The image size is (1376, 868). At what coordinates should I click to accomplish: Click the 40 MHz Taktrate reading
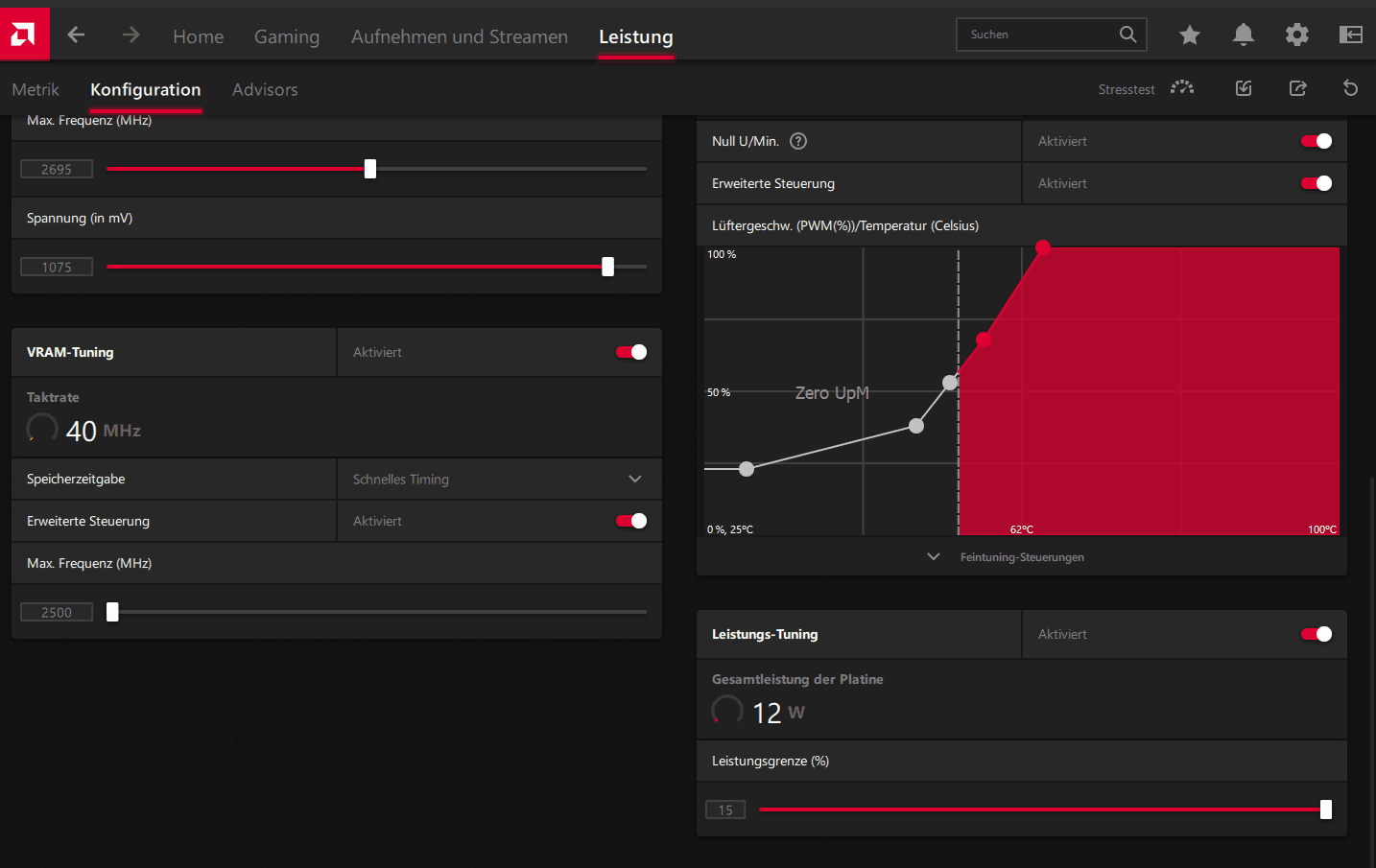(103, 431)
